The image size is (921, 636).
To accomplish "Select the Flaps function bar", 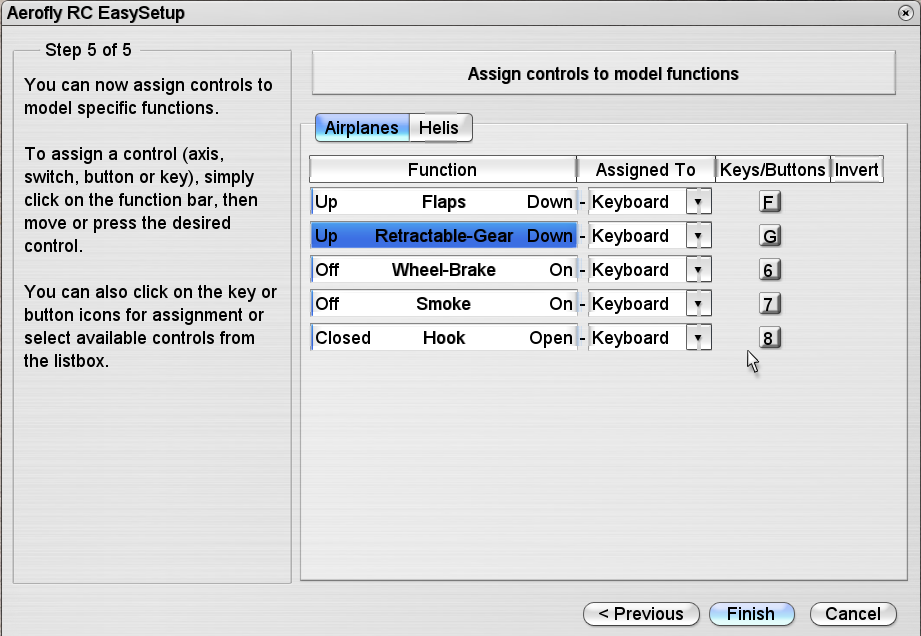I will click(x=443, y=202).
